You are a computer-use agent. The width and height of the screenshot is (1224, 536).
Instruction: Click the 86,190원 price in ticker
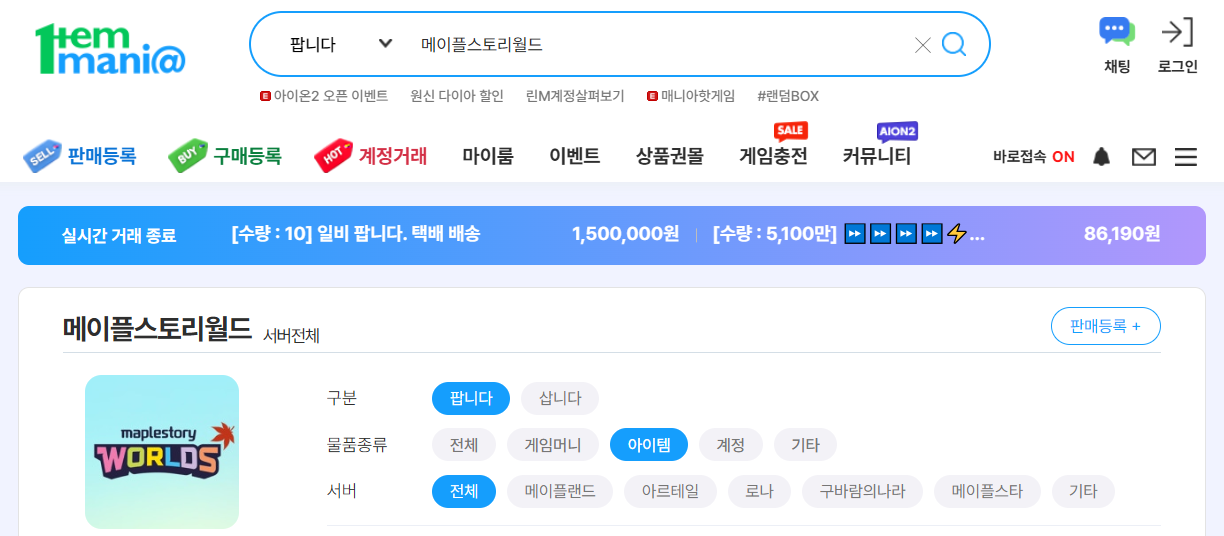click(1122, 234)
